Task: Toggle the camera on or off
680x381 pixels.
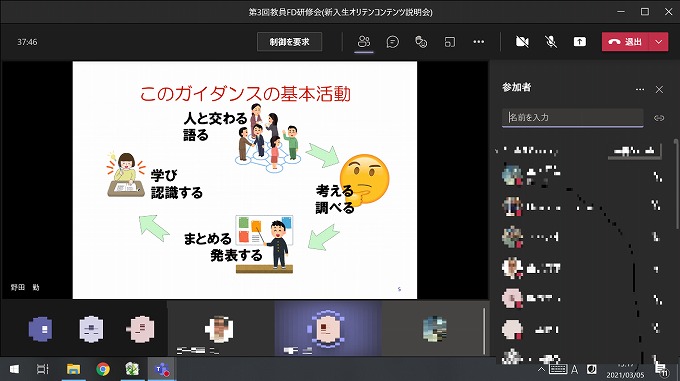Action: point(522,42)
